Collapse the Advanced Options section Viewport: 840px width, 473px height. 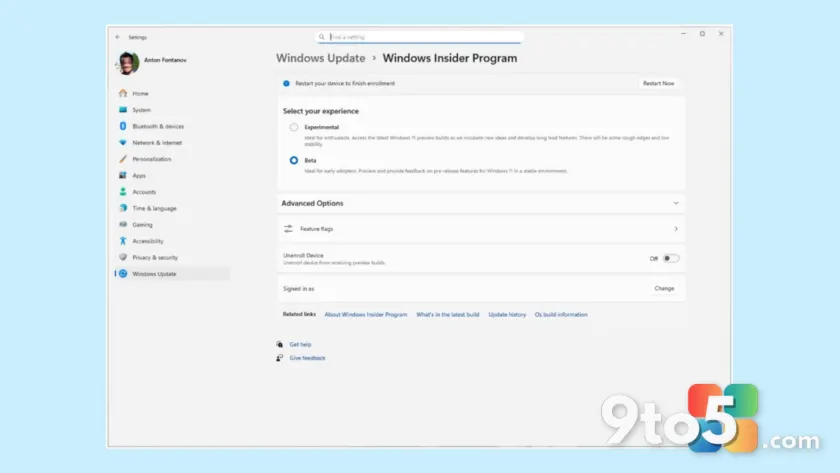click(x=676, y=203)
